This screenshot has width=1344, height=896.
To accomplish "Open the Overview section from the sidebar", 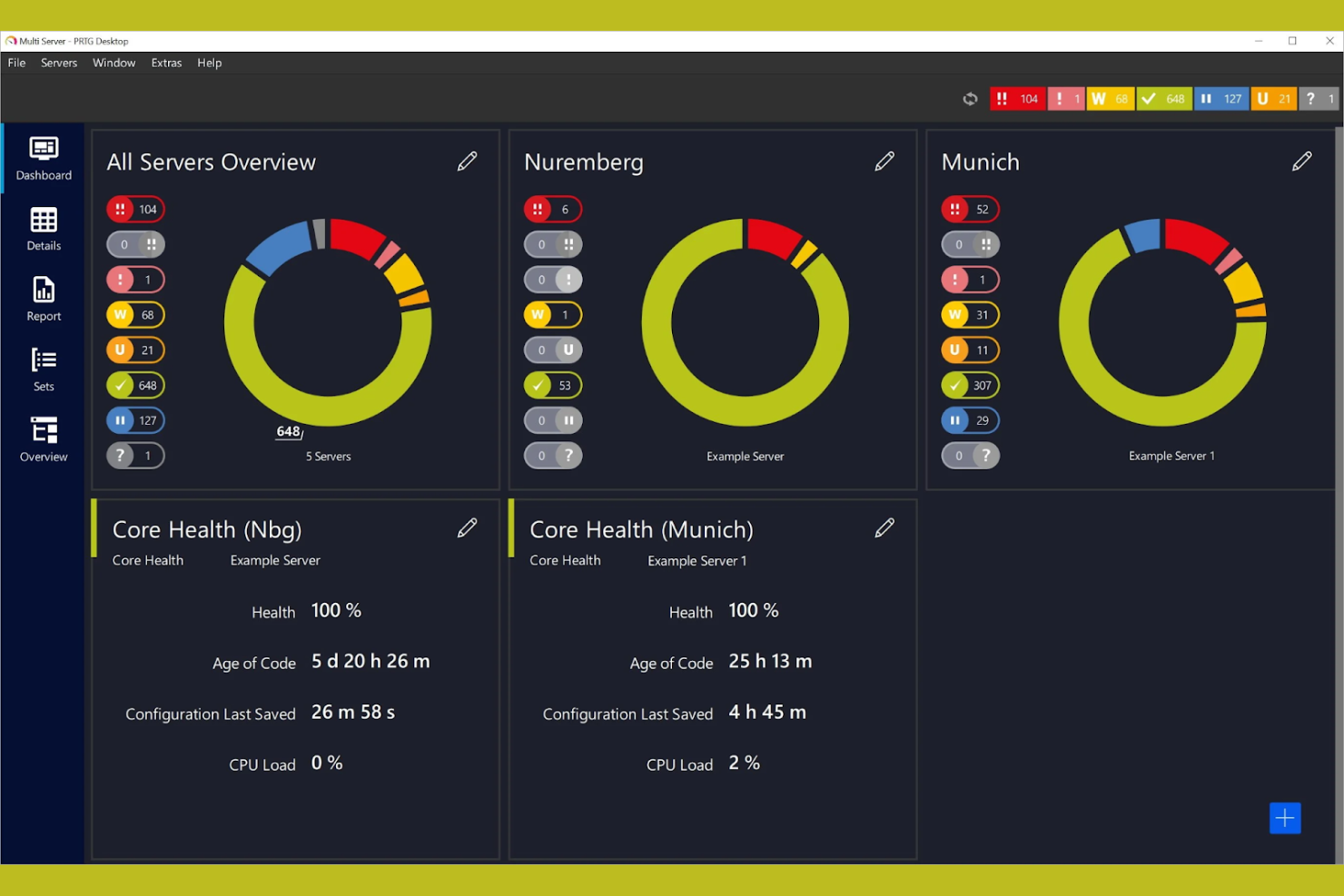I will pos(43,438).
